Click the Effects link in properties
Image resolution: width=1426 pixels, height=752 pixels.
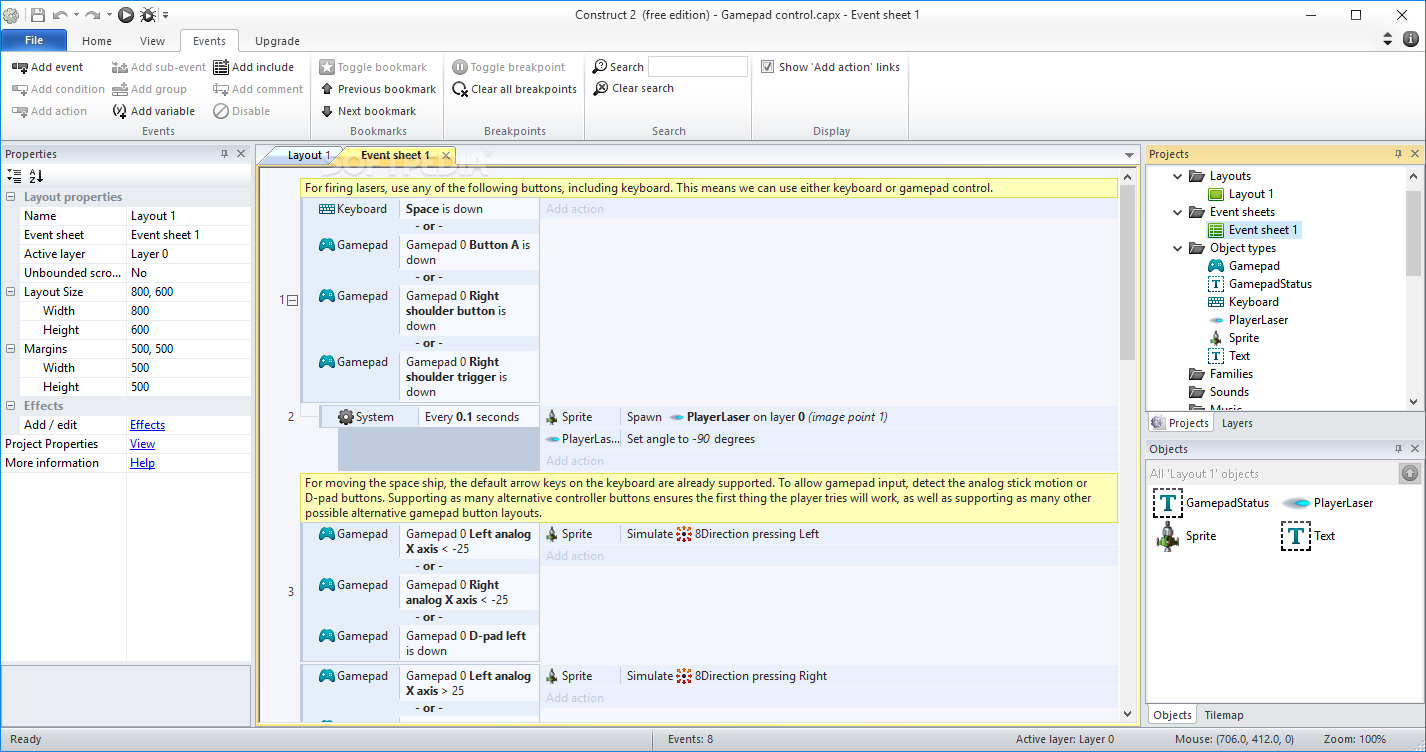[147, 425]
